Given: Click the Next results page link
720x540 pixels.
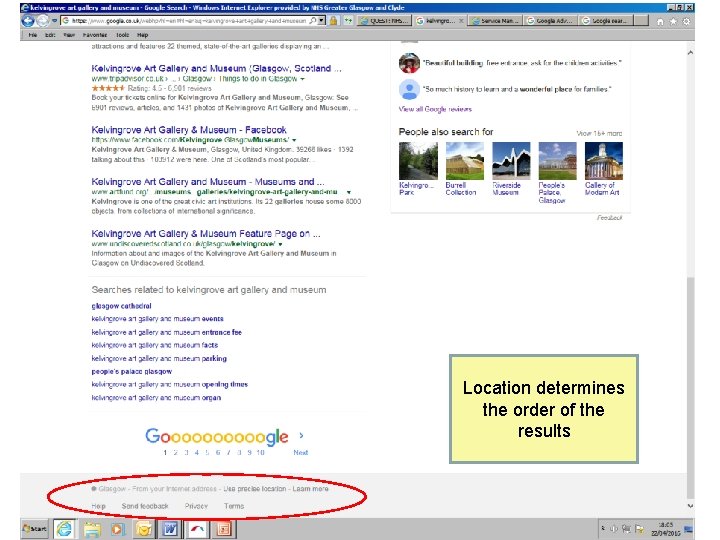Looking at the screenshot, I should tap(301, 452).
